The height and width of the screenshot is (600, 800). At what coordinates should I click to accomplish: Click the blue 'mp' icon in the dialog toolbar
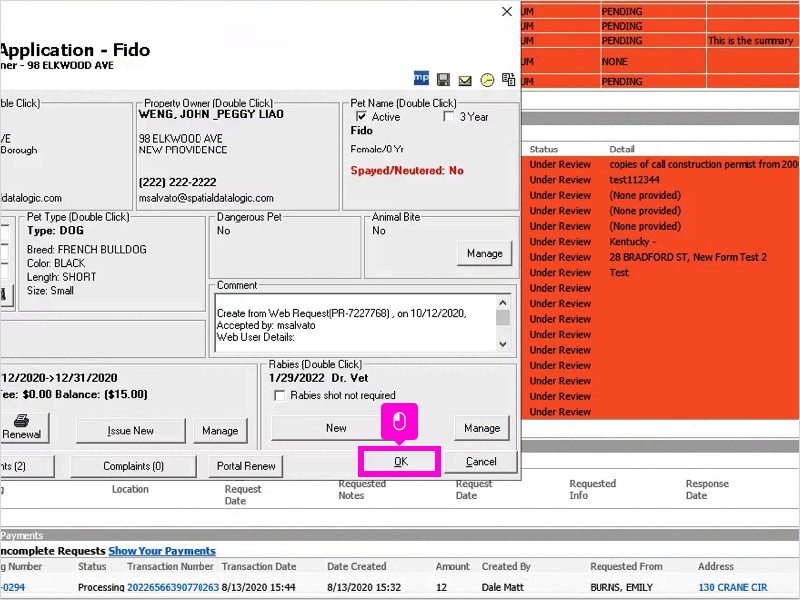click(421, 78)
